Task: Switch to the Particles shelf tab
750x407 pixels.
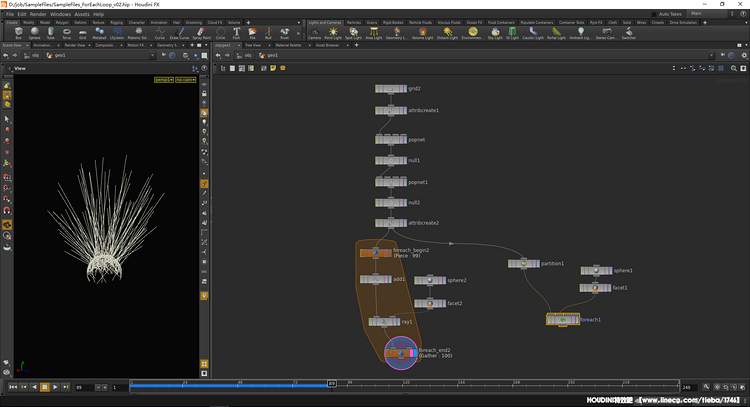Action: point(354,22)
